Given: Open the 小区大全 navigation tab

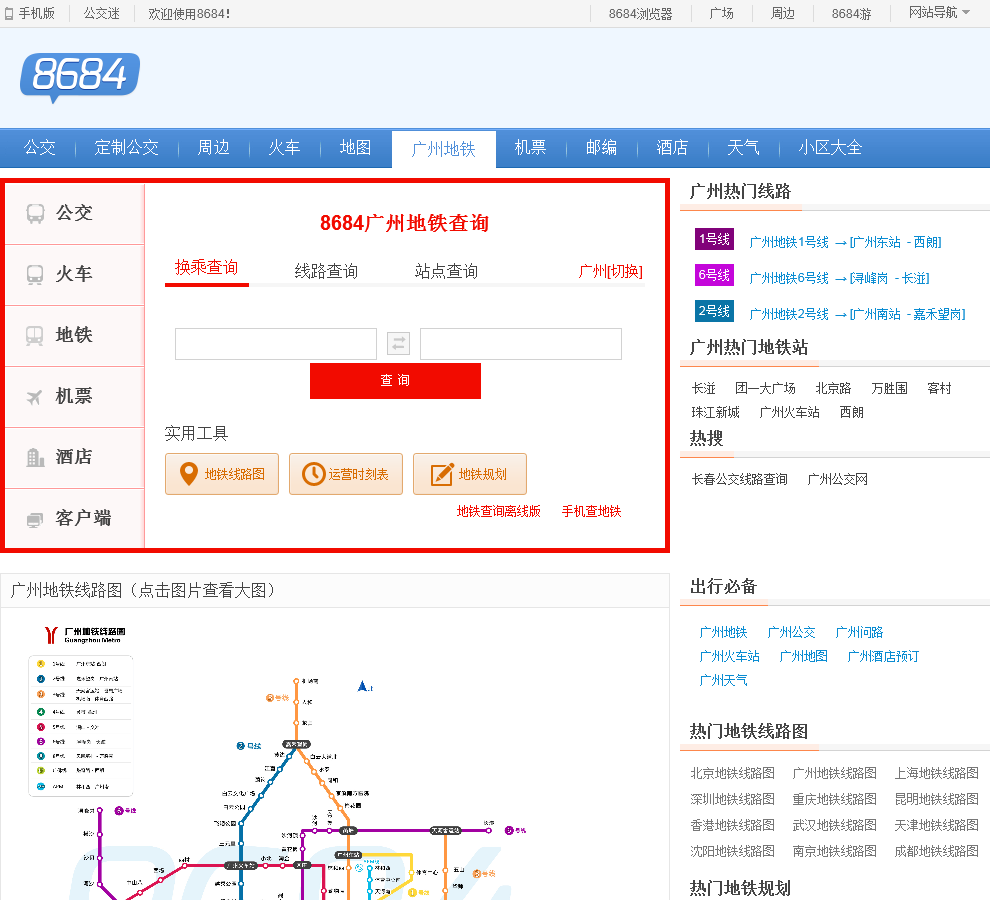Looking at the screenshot, I should tap(830, 148).
